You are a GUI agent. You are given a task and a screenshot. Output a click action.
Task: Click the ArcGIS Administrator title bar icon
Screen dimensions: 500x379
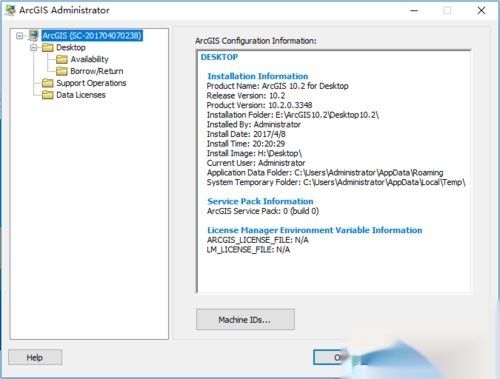point(10,10)
